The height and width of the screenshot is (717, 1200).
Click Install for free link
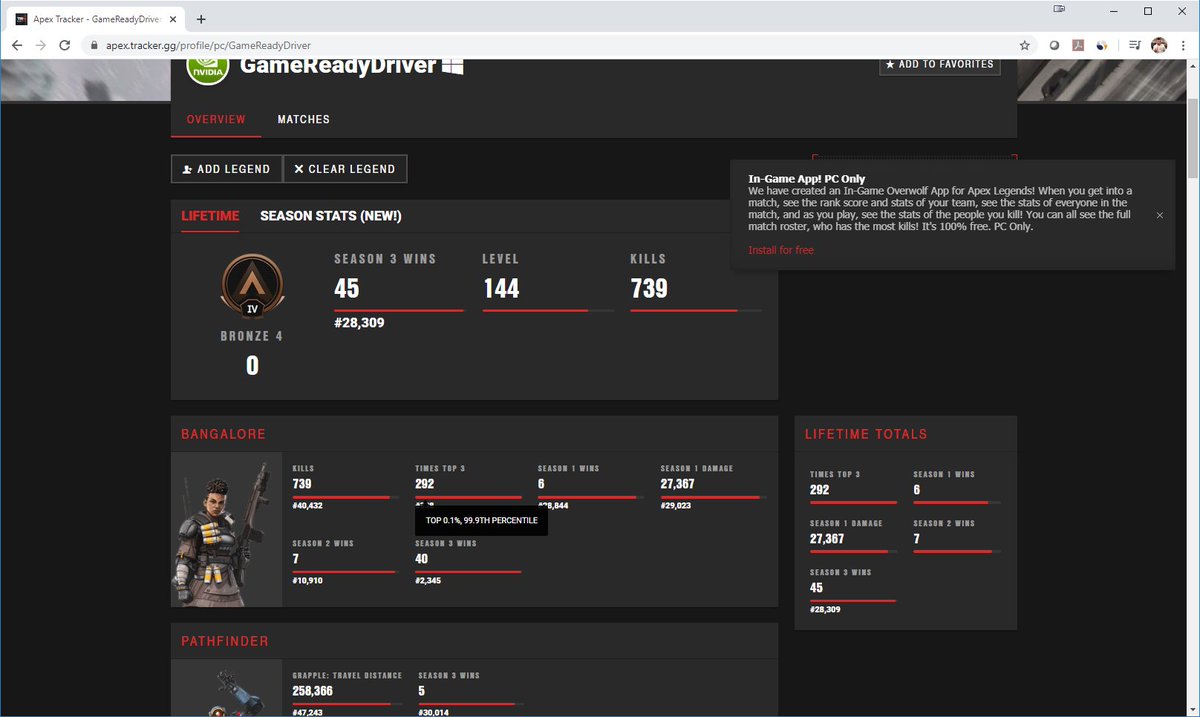pyautogui.click(x=781, y=250)
